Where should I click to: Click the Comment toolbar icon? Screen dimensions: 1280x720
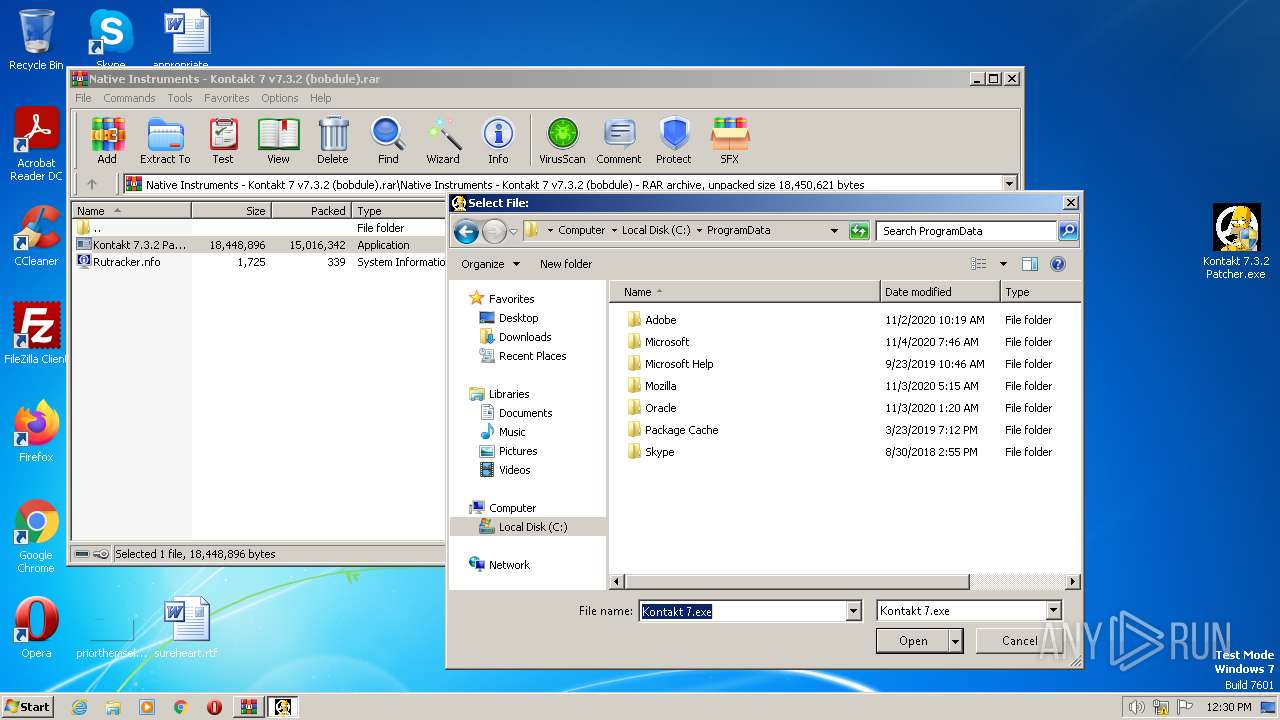(x=619, y=140)
